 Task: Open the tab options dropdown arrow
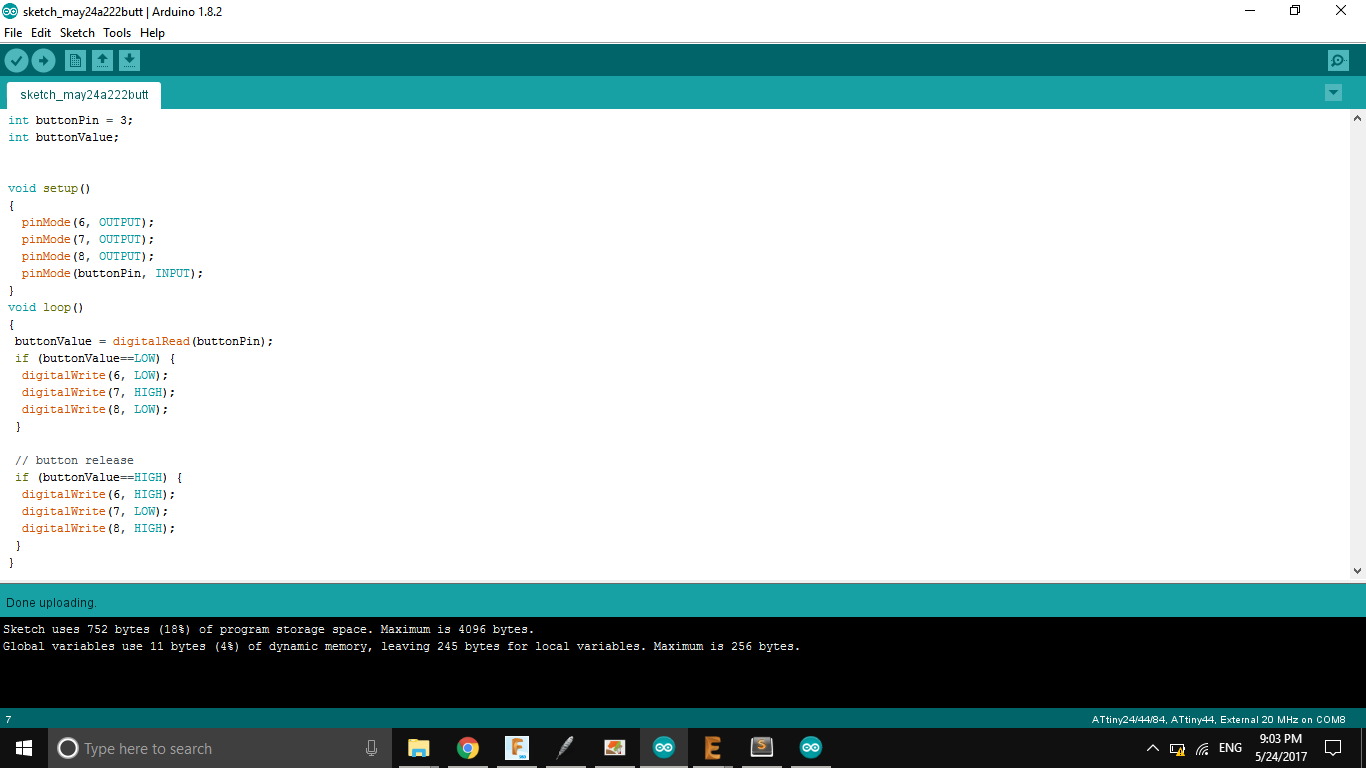1333,93
